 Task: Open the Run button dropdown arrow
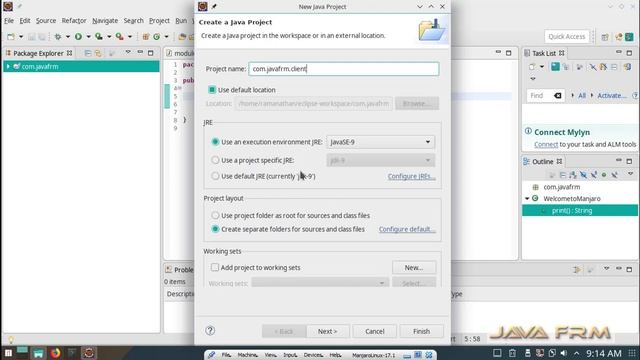[88, 37]
